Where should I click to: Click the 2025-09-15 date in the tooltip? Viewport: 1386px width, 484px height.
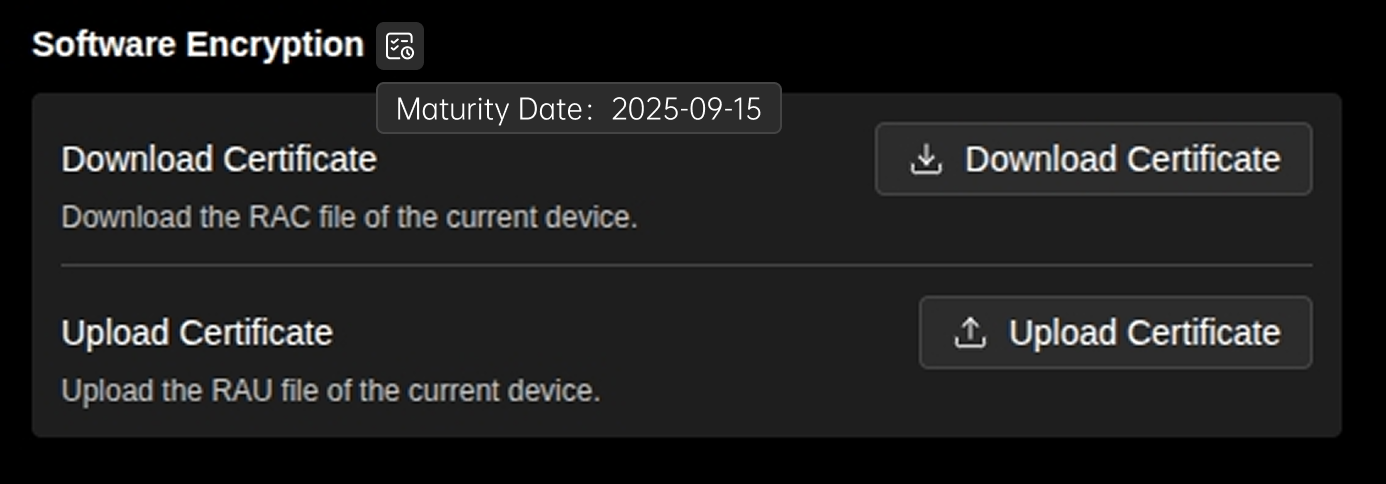[x=686, y=109]
